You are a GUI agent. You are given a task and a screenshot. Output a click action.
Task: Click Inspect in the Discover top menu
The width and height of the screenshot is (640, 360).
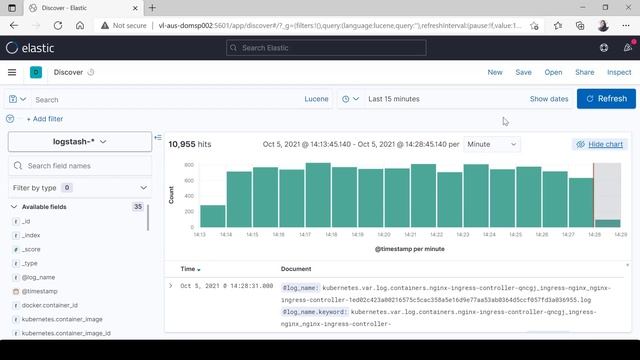pos(619,72)
